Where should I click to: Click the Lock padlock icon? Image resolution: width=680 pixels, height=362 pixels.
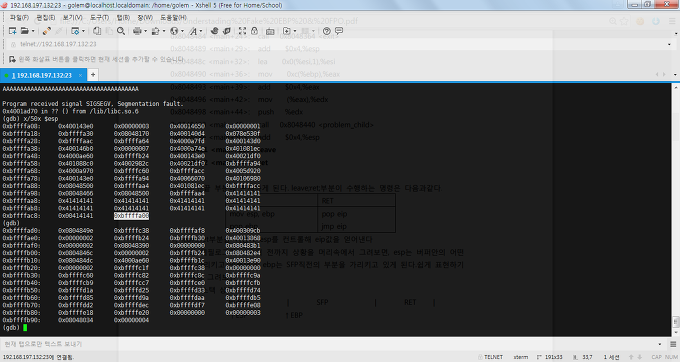pyautogui.click(x=254, y=31)
